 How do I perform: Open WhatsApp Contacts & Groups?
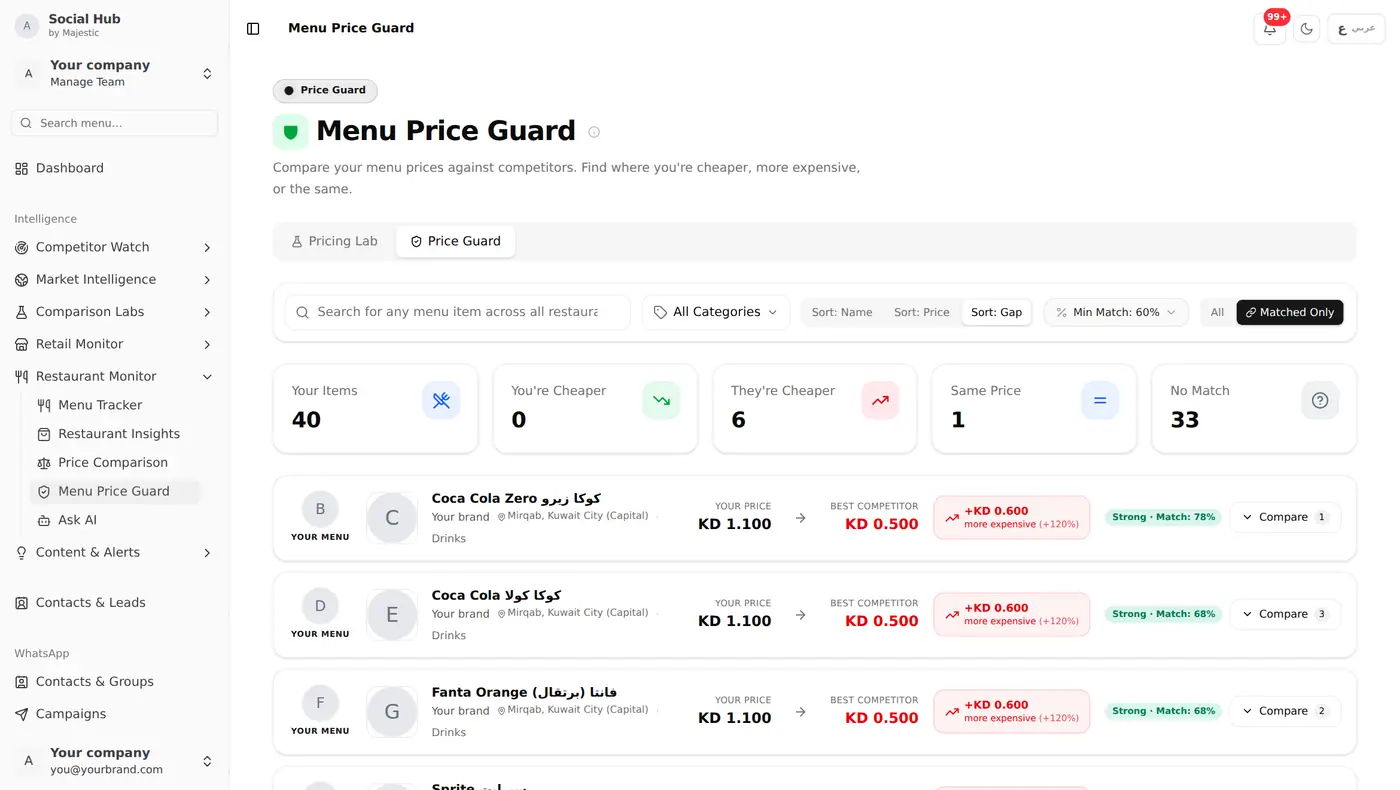click(x=115, y=682)
